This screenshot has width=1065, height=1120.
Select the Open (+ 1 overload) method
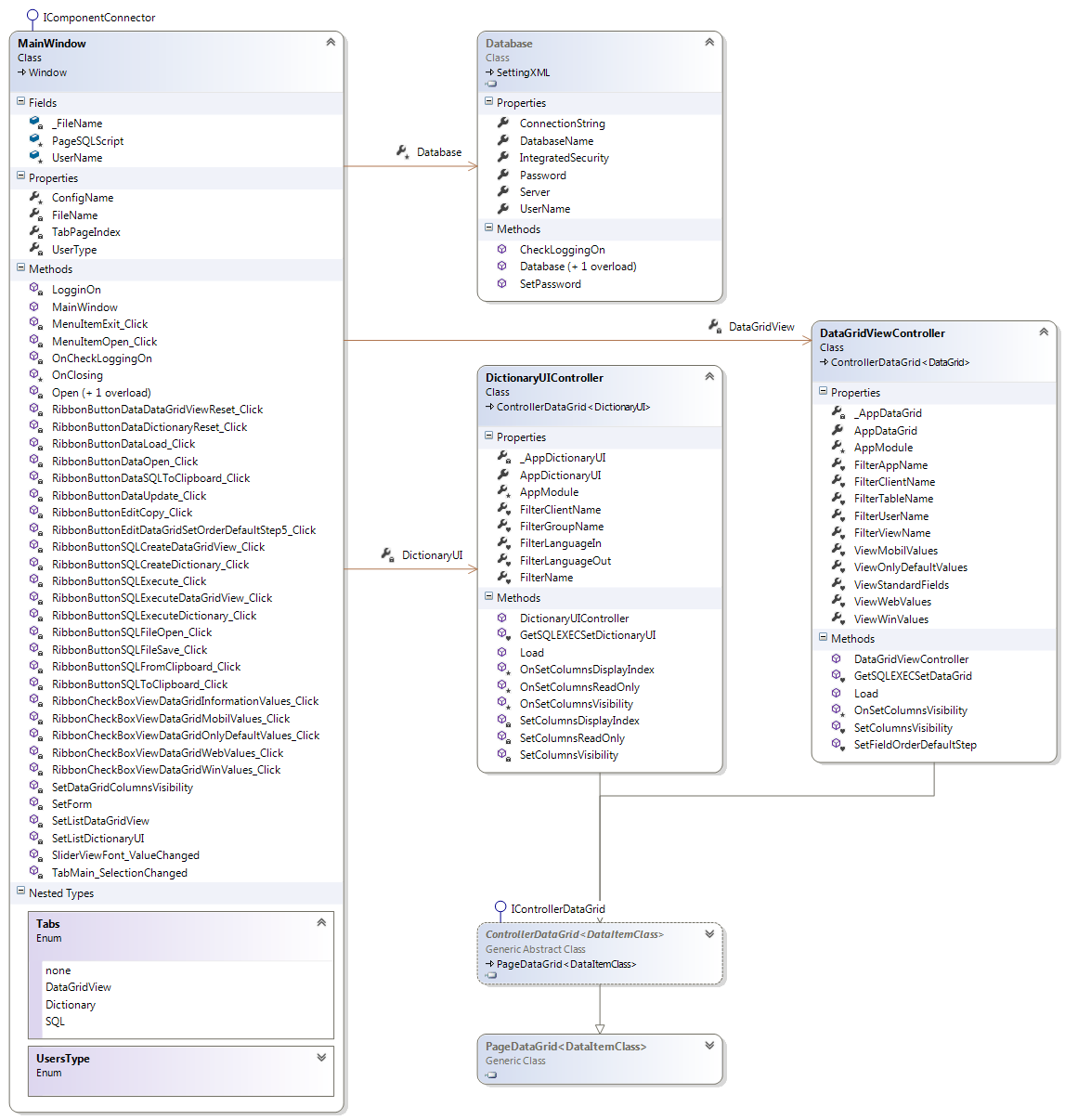coord(101,393)
